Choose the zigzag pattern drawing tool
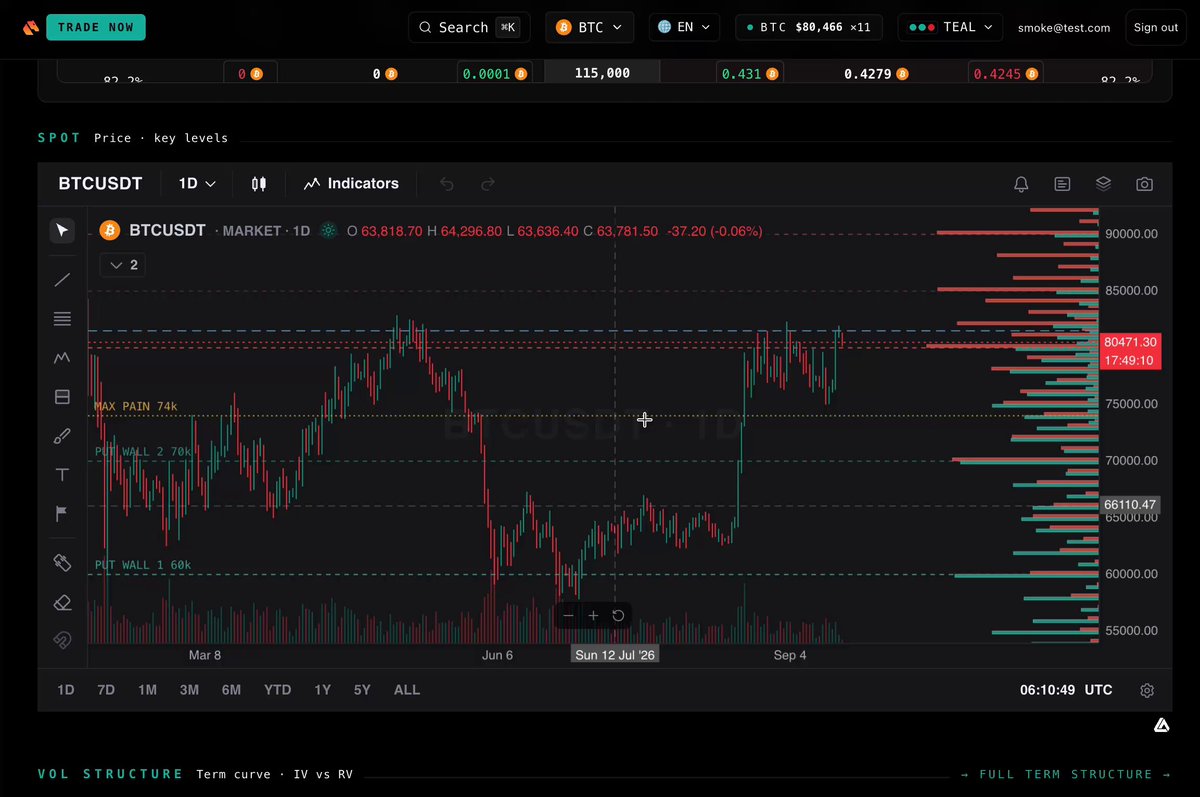1200x797 pixels. [x=62, y=358]
